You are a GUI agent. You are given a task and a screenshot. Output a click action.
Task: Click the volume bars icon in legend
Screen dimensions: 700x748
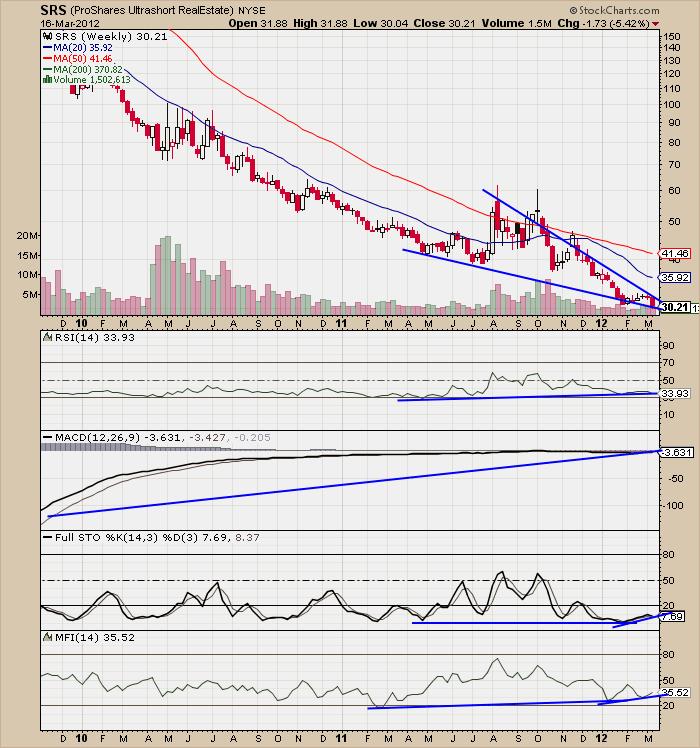pyautogui.click(x=48, y=80)
